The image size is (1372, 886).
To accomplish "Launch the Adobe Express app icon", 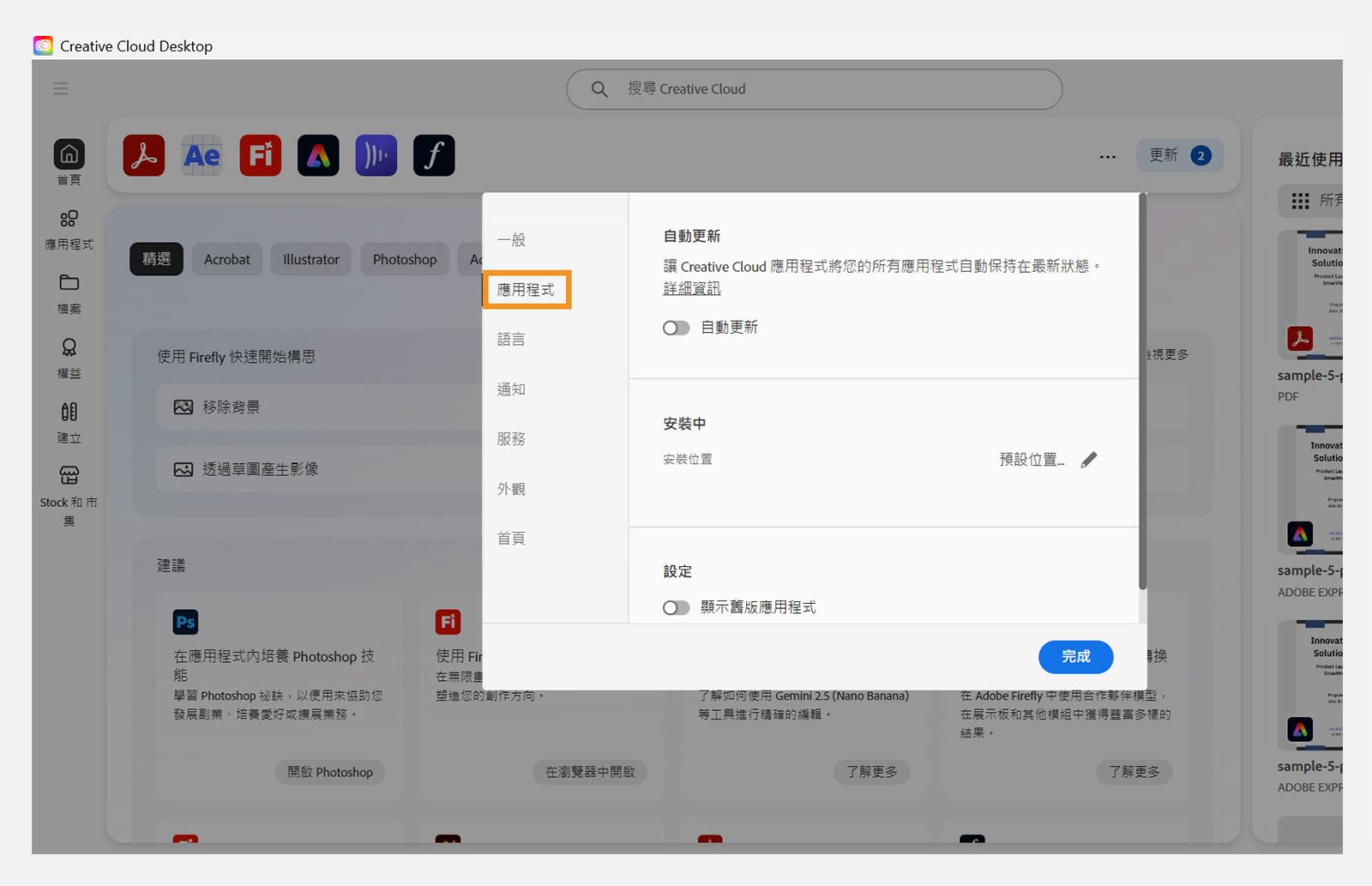I will click(318, 155).
